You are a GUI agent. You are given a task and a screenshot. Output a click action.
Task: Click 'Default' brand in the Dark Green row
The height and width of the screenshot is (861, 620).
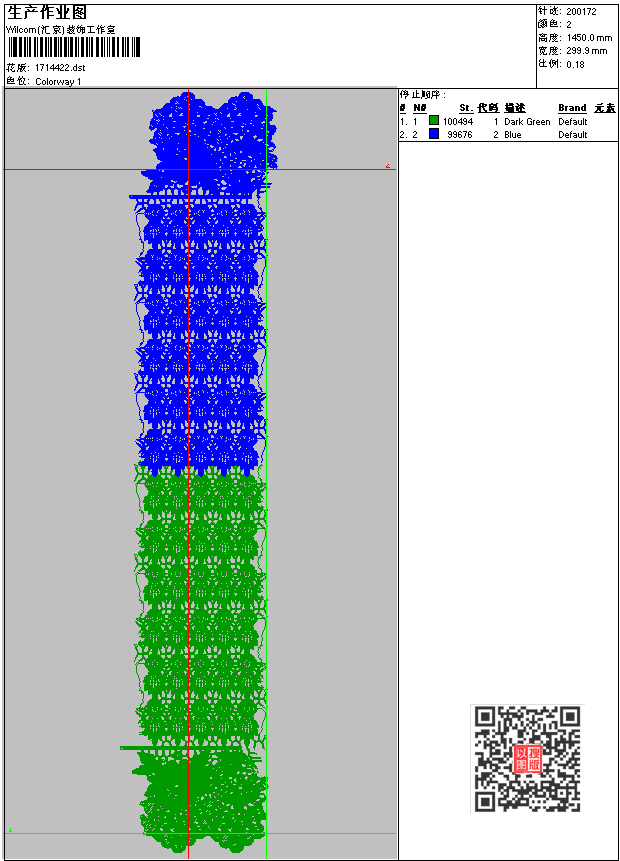573,121
